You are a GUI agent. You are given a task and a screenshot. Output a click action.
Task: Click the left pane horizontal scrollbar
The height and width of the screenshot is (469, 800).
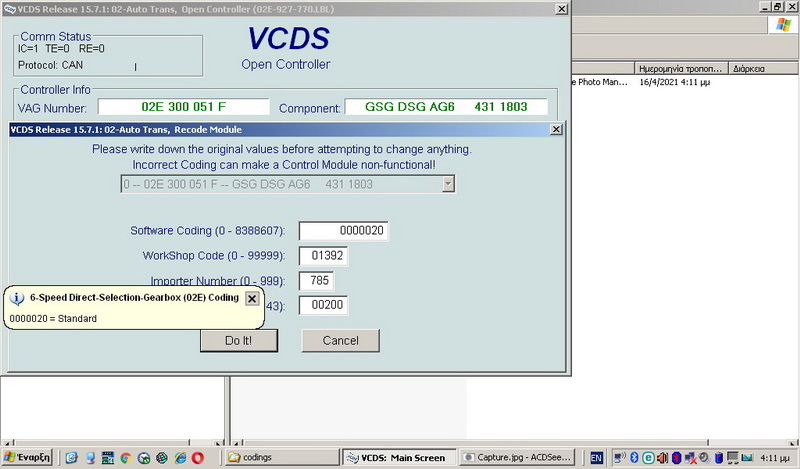click(x=112, y=443)
